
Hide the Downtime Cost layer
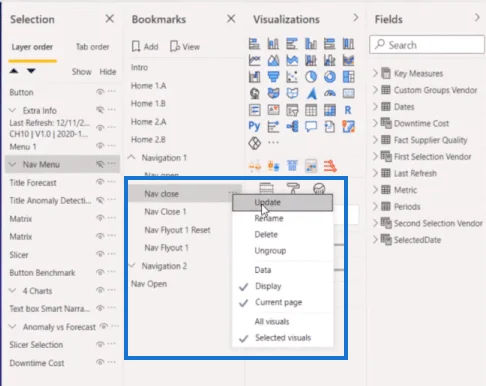[100, 362]
